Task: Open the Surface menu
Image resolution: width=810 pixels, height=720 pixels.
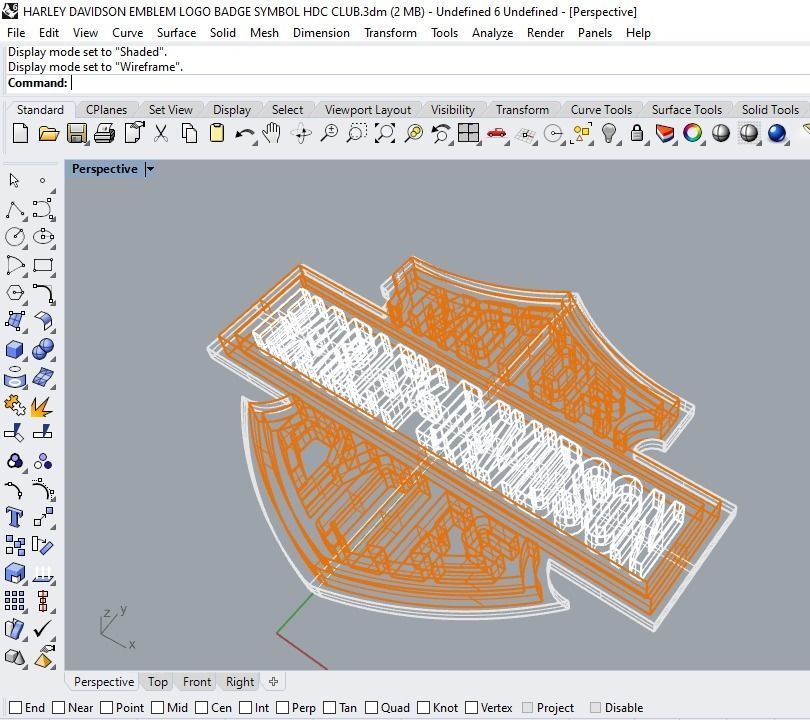Action: [176, 33]
